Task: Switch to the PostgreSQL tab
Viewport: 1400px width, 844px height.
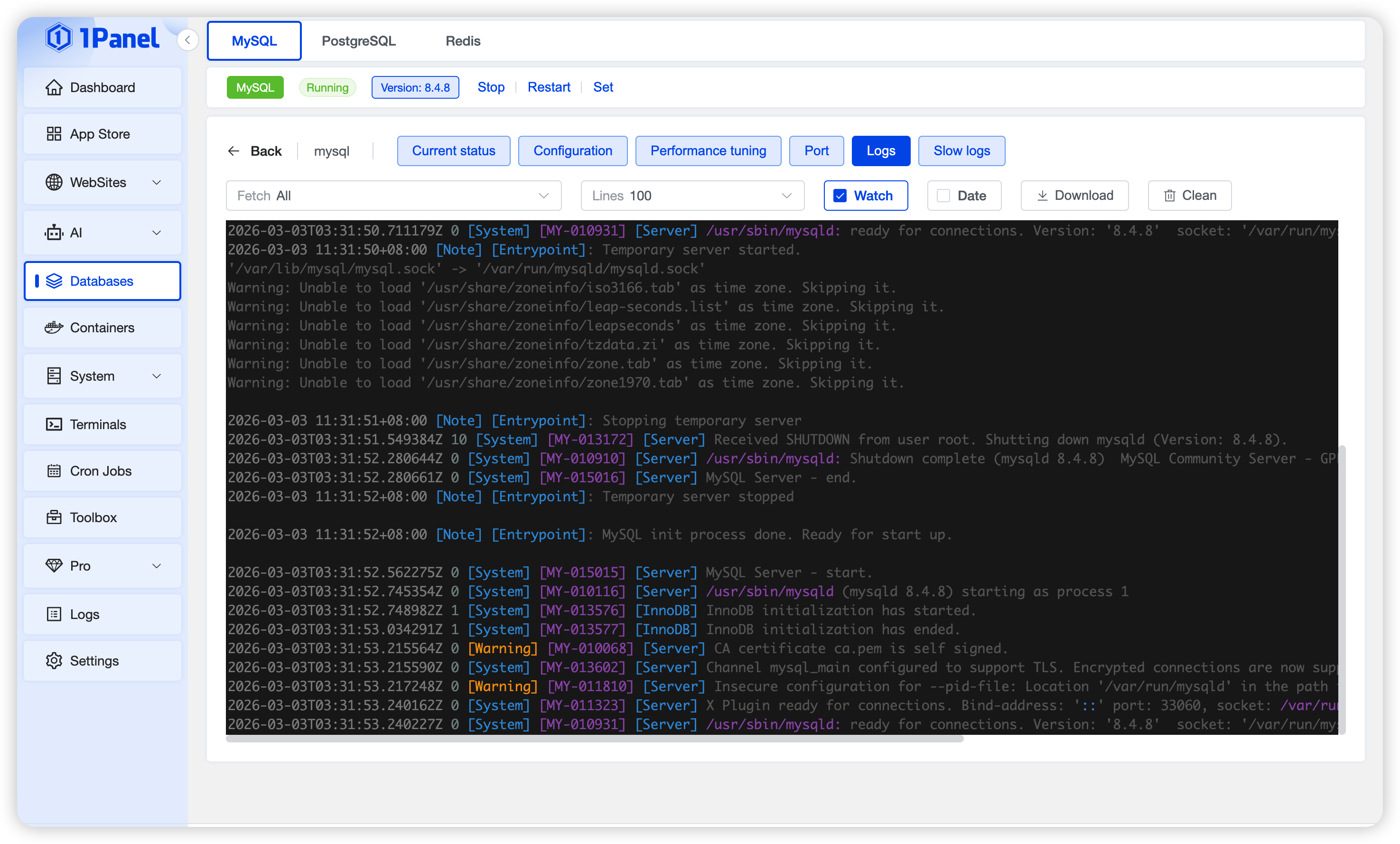Action: coord(358,41)
